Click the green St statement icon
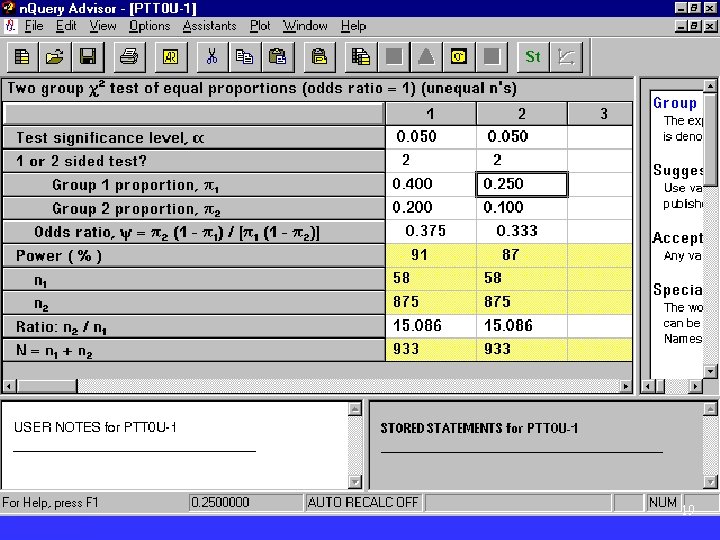The height and width of the screenshot is (540, 720). pyautogui.click(x=533, y=57)
